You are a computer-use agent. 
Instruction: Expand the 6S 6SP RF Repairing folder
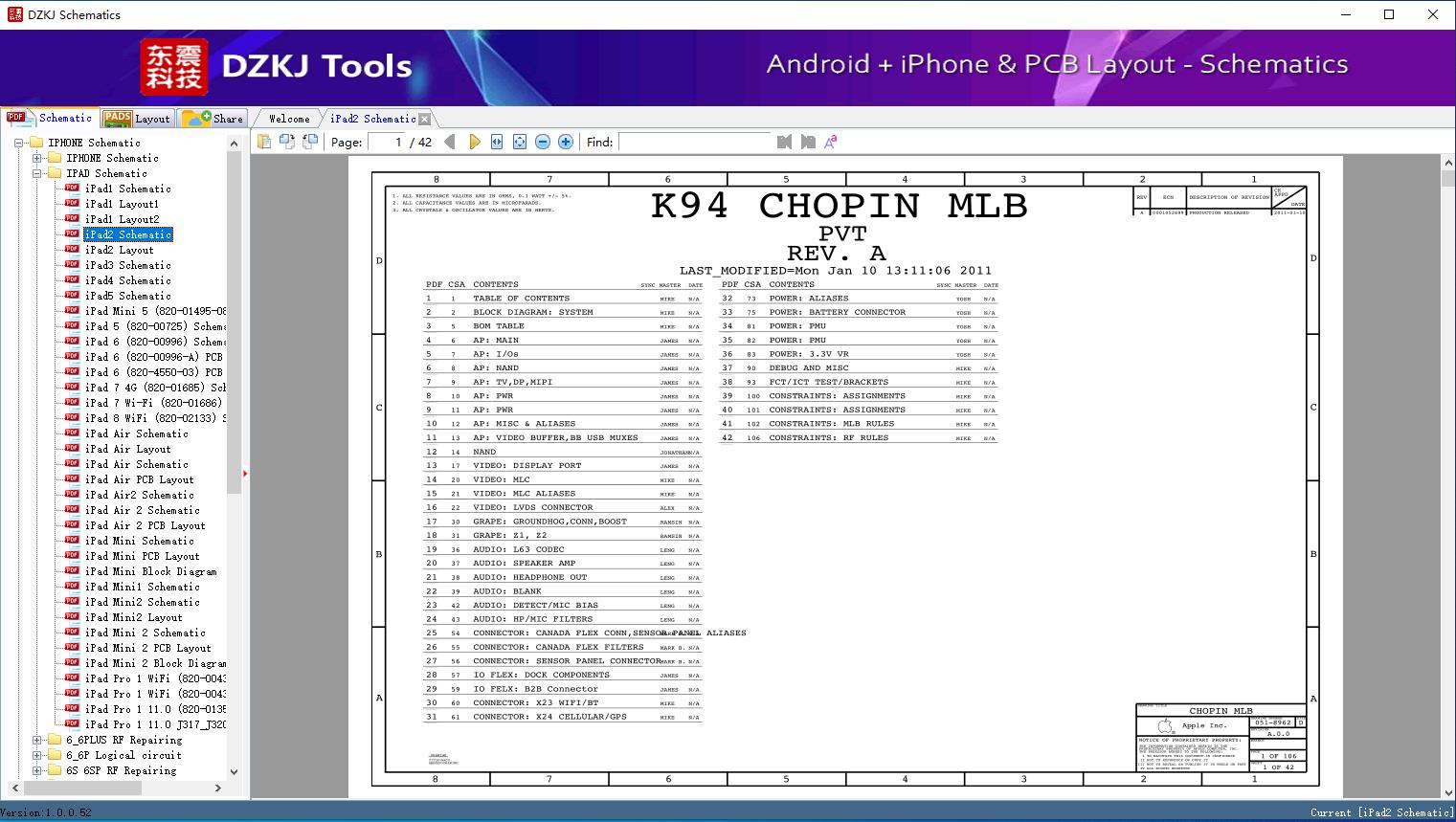click(x=36, y=770)
